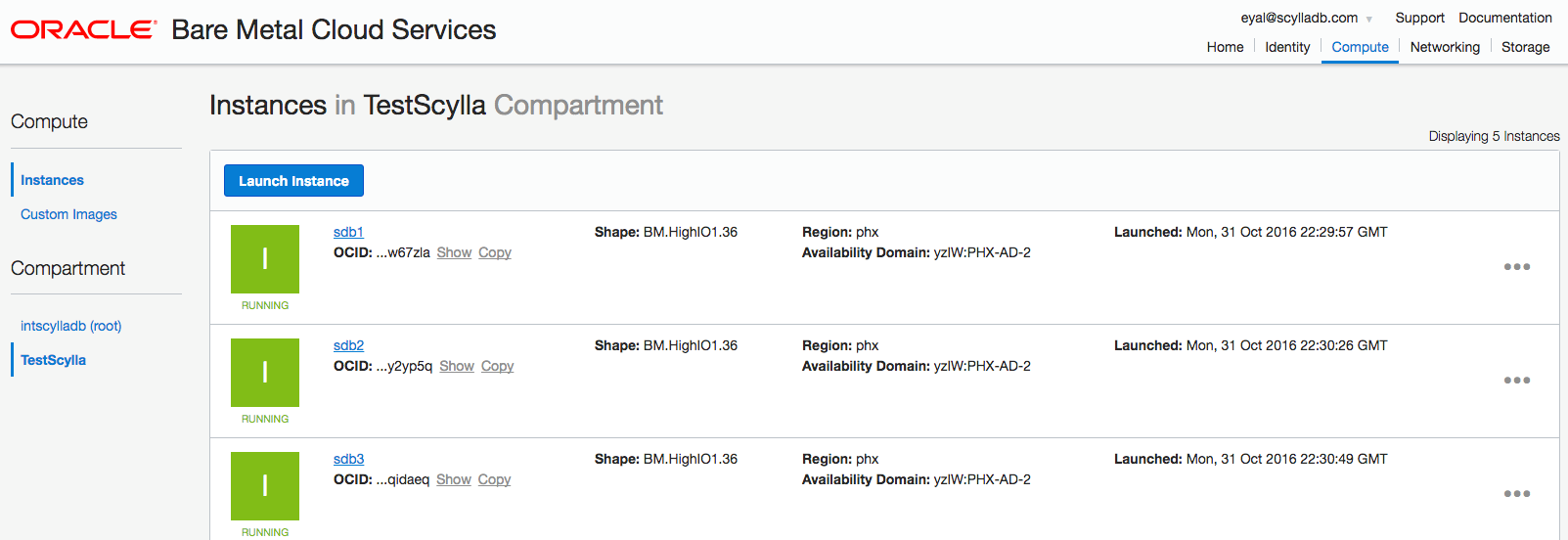Choose the intscylladb (root) compartment
The image size is (1568, 540).
70,326
